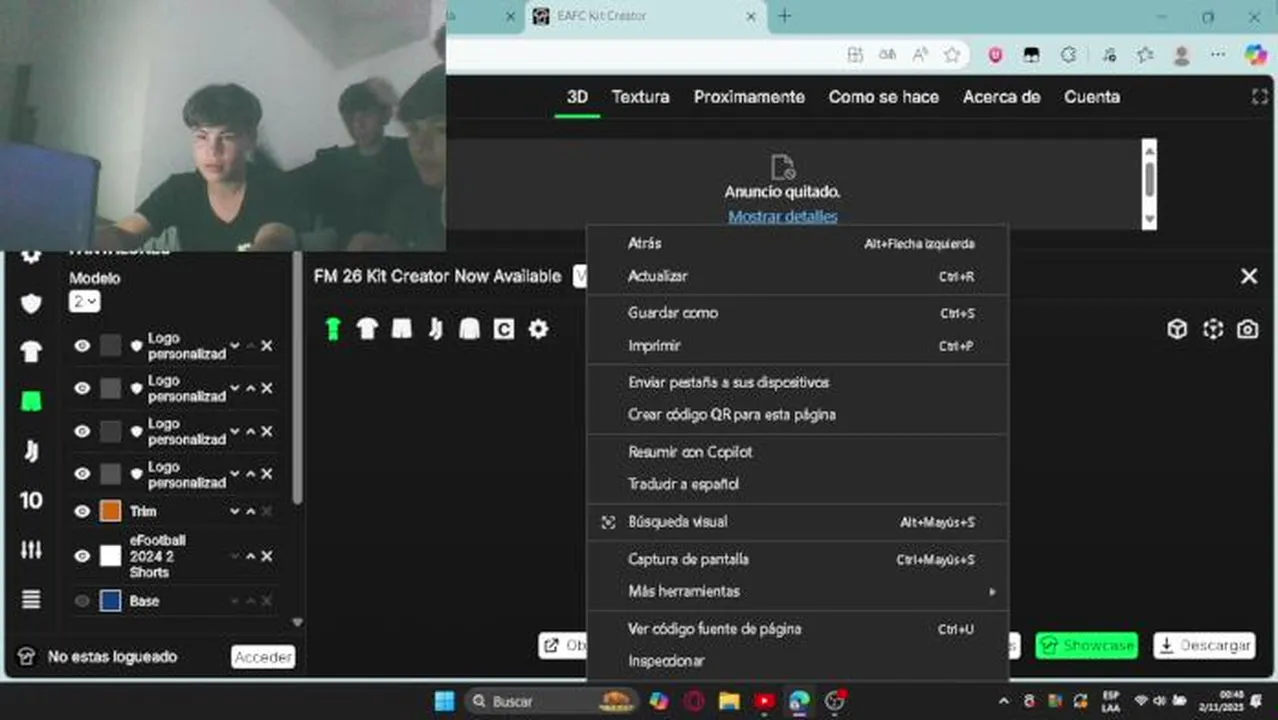Click the Acceder login button
Image resolution: width=1278 pixels, height=720 pixels.
(x=263, y=657)
